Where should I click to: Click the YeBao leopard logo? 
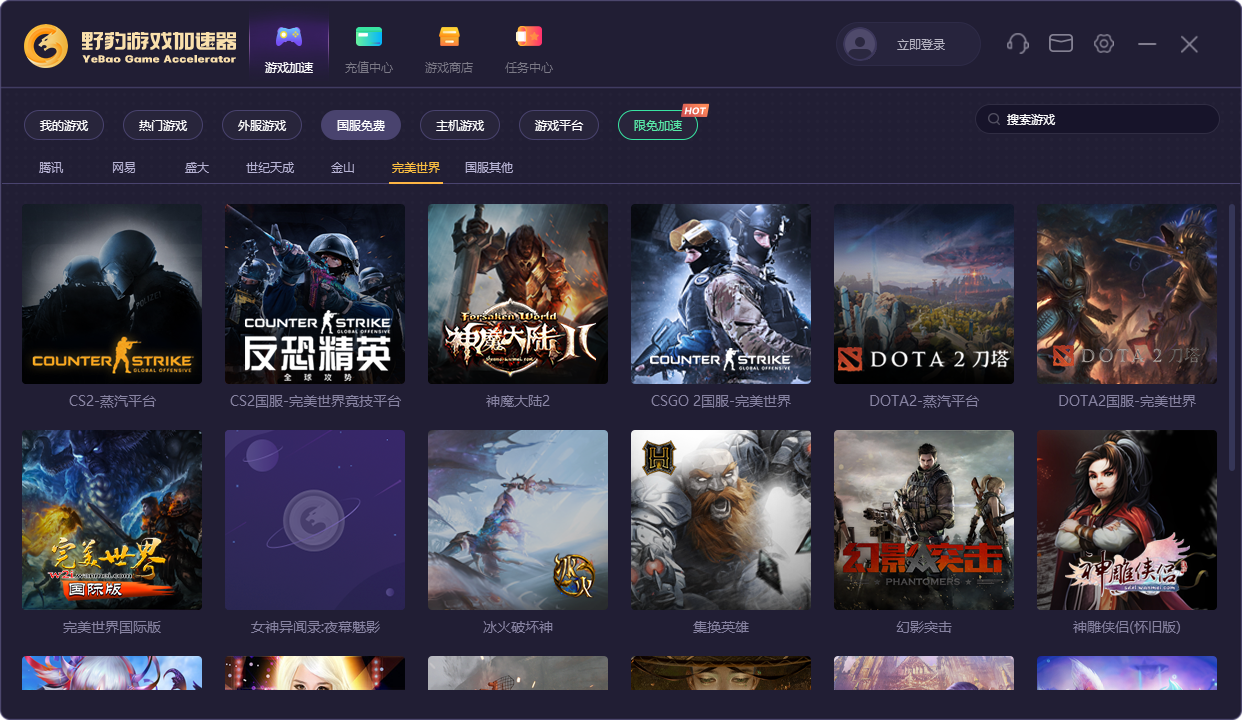pos(46,45)
